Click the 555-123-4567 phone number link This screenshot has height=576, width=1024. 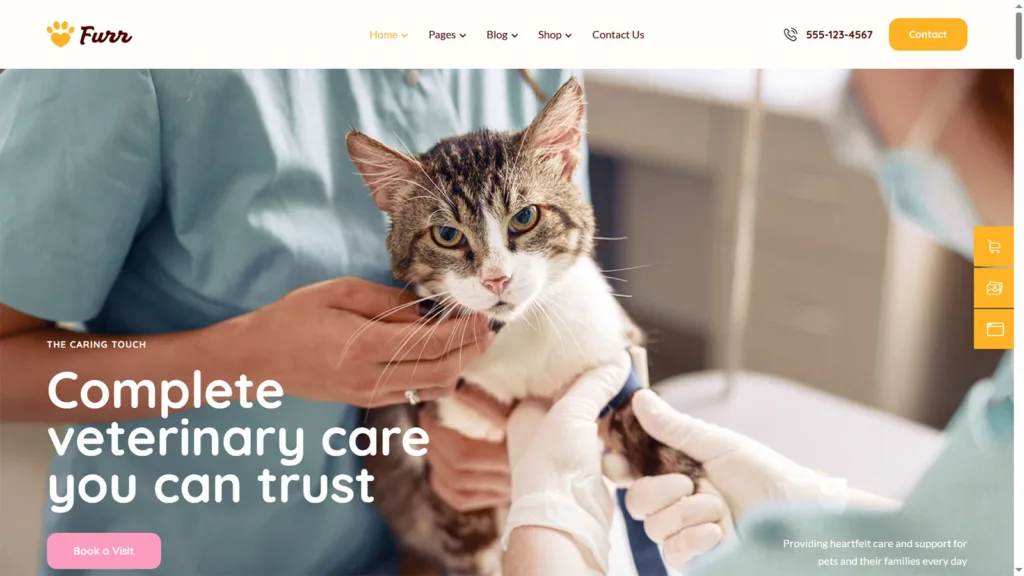point(839,35)
